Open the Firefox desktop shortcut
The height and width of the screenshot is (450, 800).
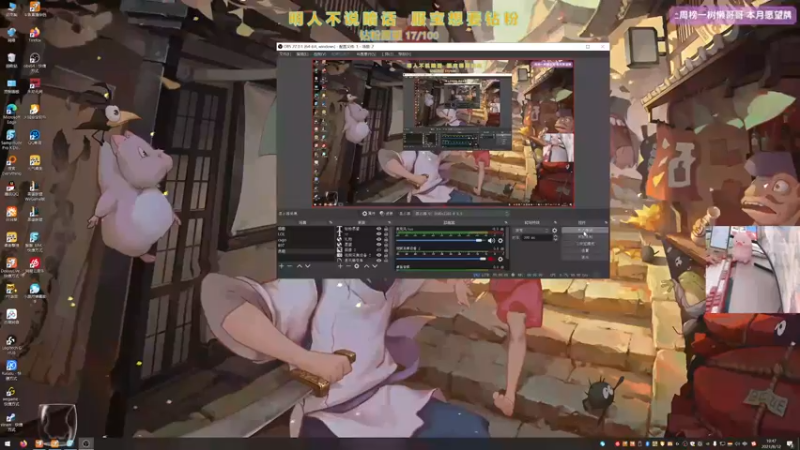[34, 35]
